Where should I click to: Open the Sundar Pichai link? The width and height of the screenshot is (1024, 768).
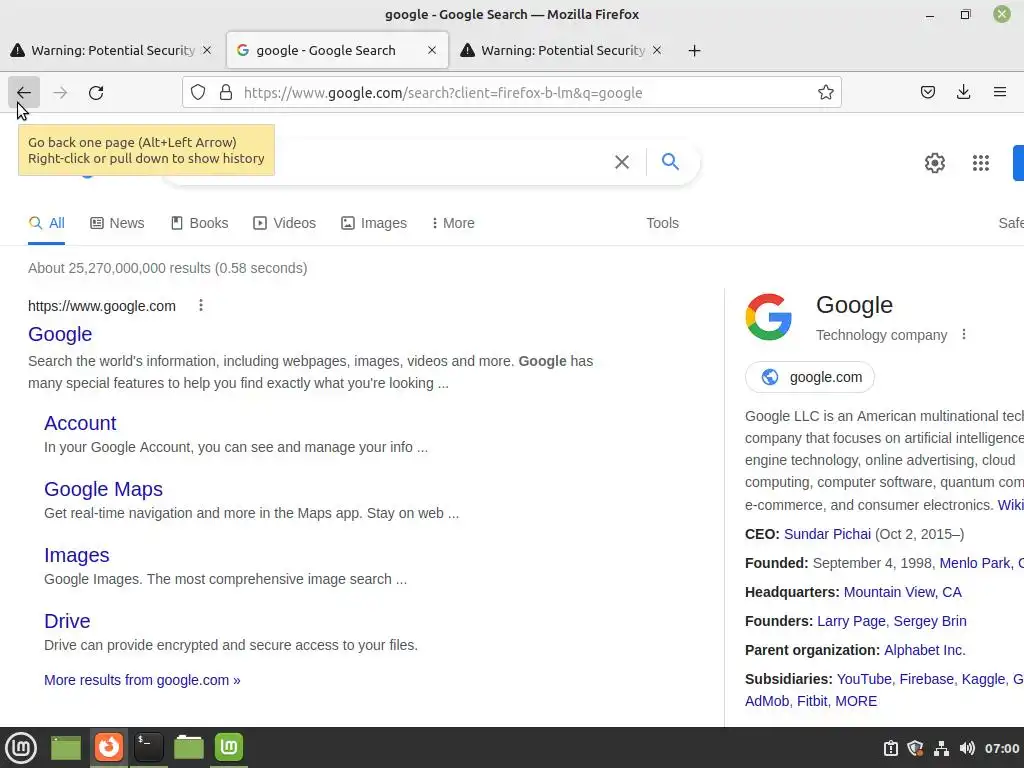coord(827,534)
